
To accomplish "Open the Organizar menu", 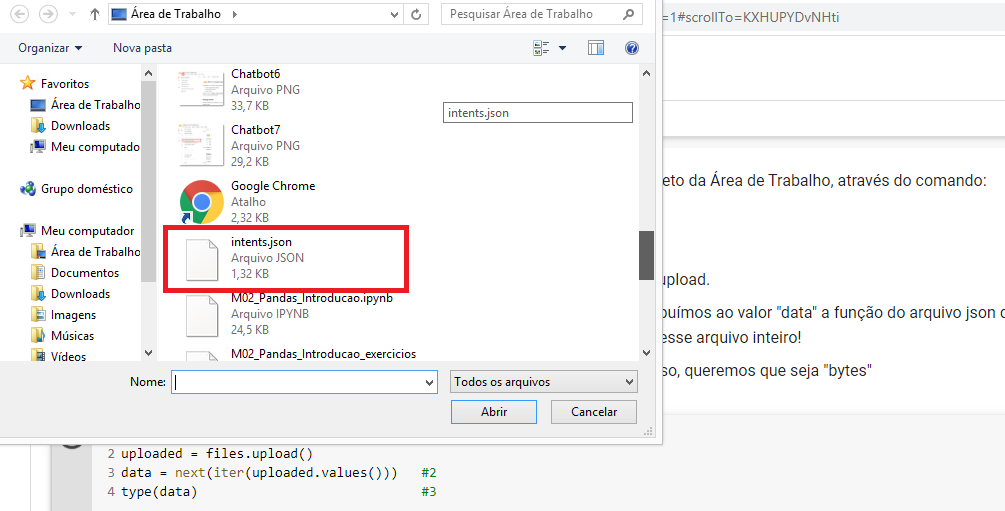I will tap(50, 48).
